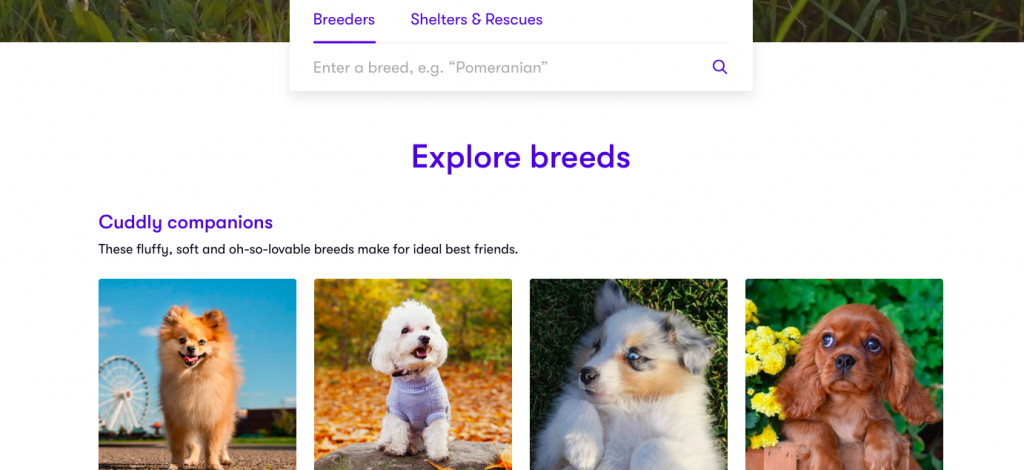The height and width of the screenshot is (470, 1024).
Task: Click the grass banner left of search box
Action: [145, 21]
